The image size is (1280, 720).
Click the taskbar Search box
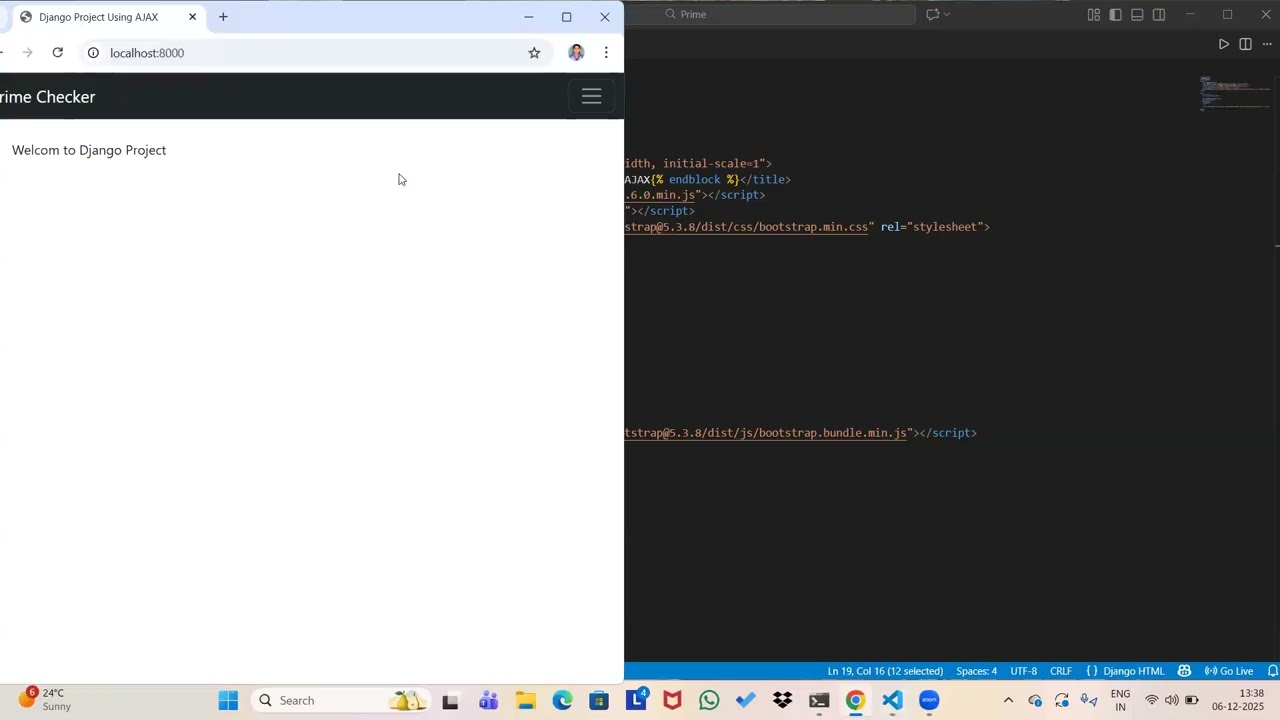[342, 700]
